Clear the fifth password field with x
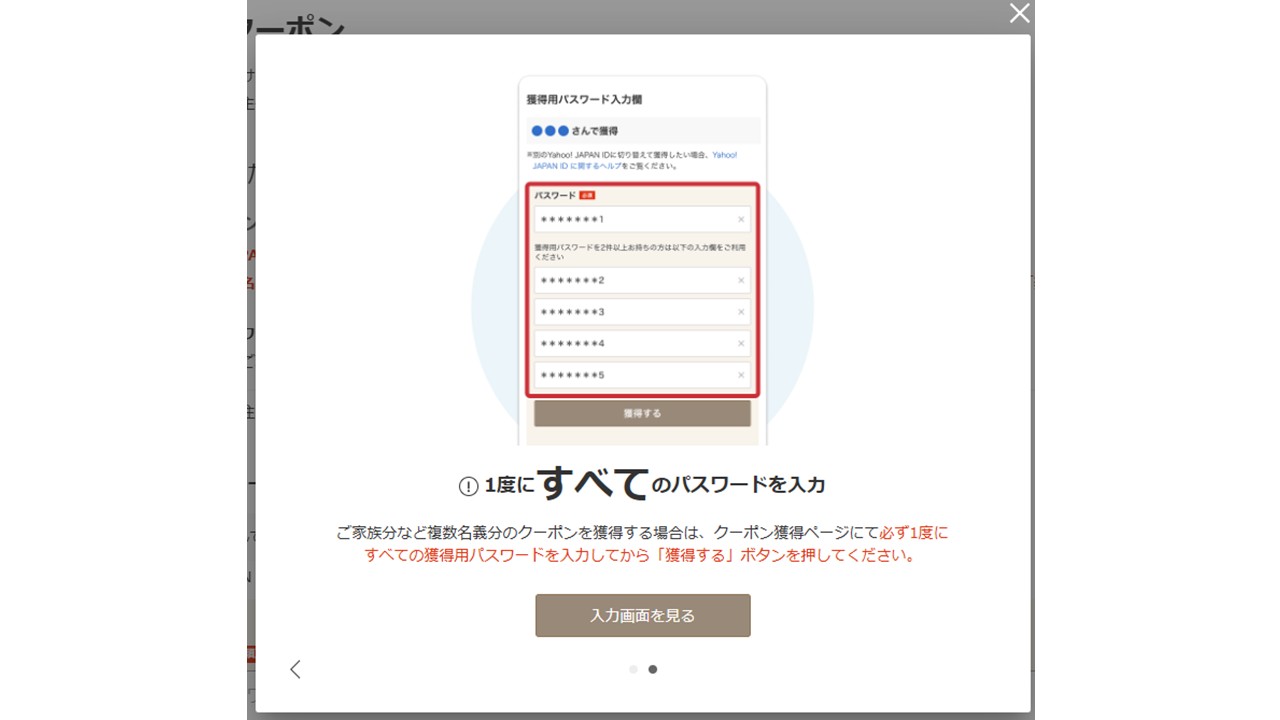The width and height of the screenshot is (1280, 720). [x=741, y=376]
